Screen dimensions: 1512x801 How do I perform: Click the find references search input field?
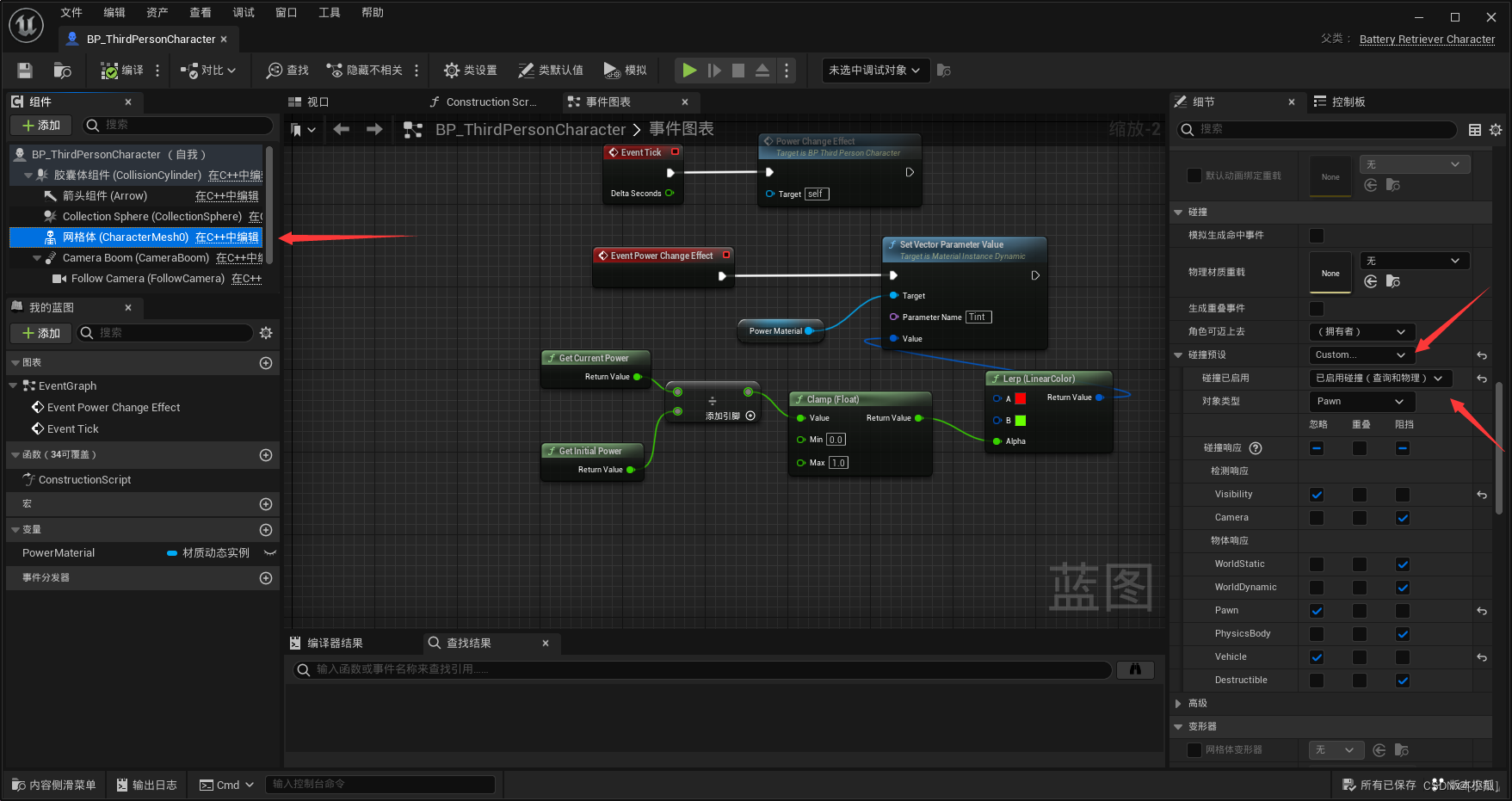pyautogui.click(x=703, y=669)
